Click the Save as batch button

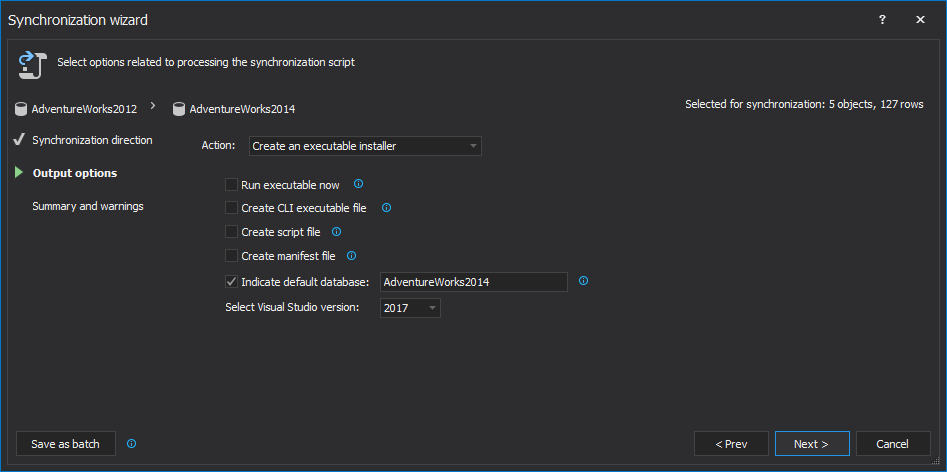pyautogui.click(x=66, y=444)
